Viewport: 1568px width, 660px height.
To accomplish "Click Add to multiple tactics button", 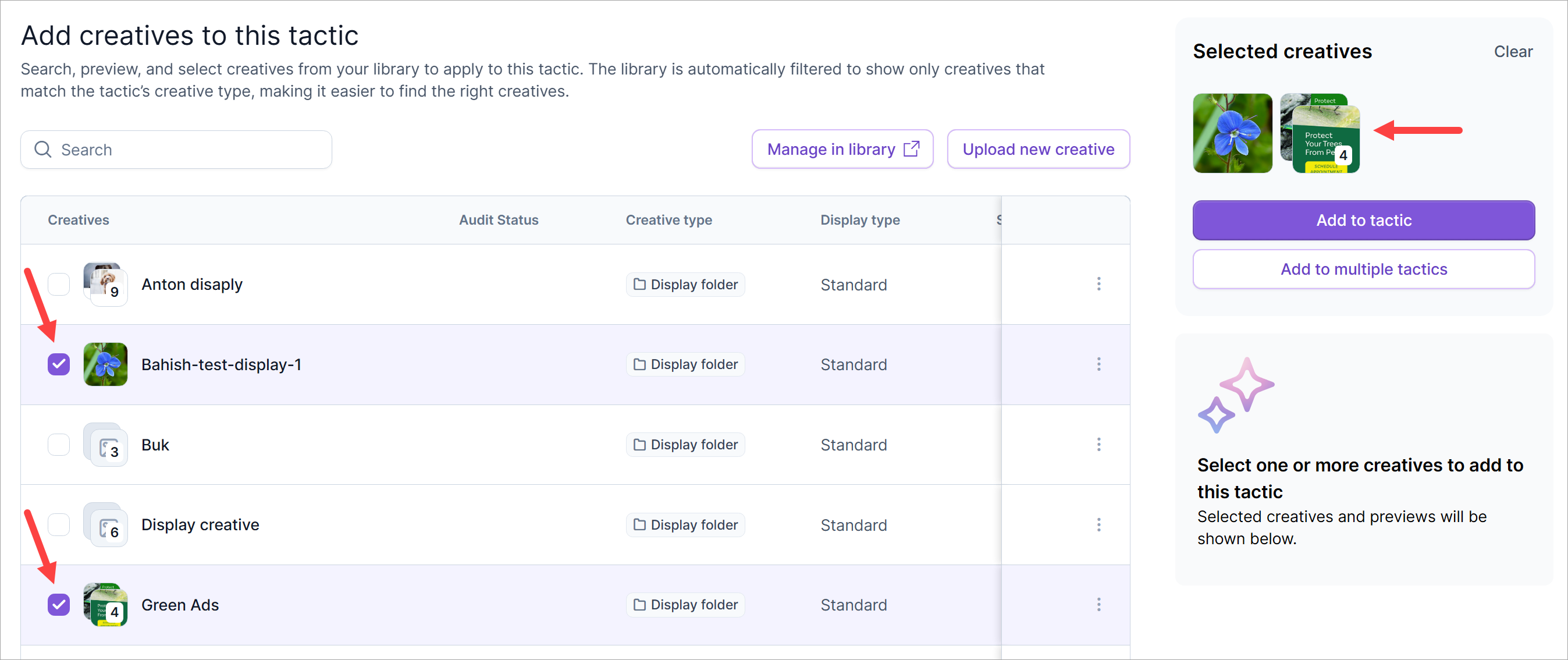I will click(1363, 269).
